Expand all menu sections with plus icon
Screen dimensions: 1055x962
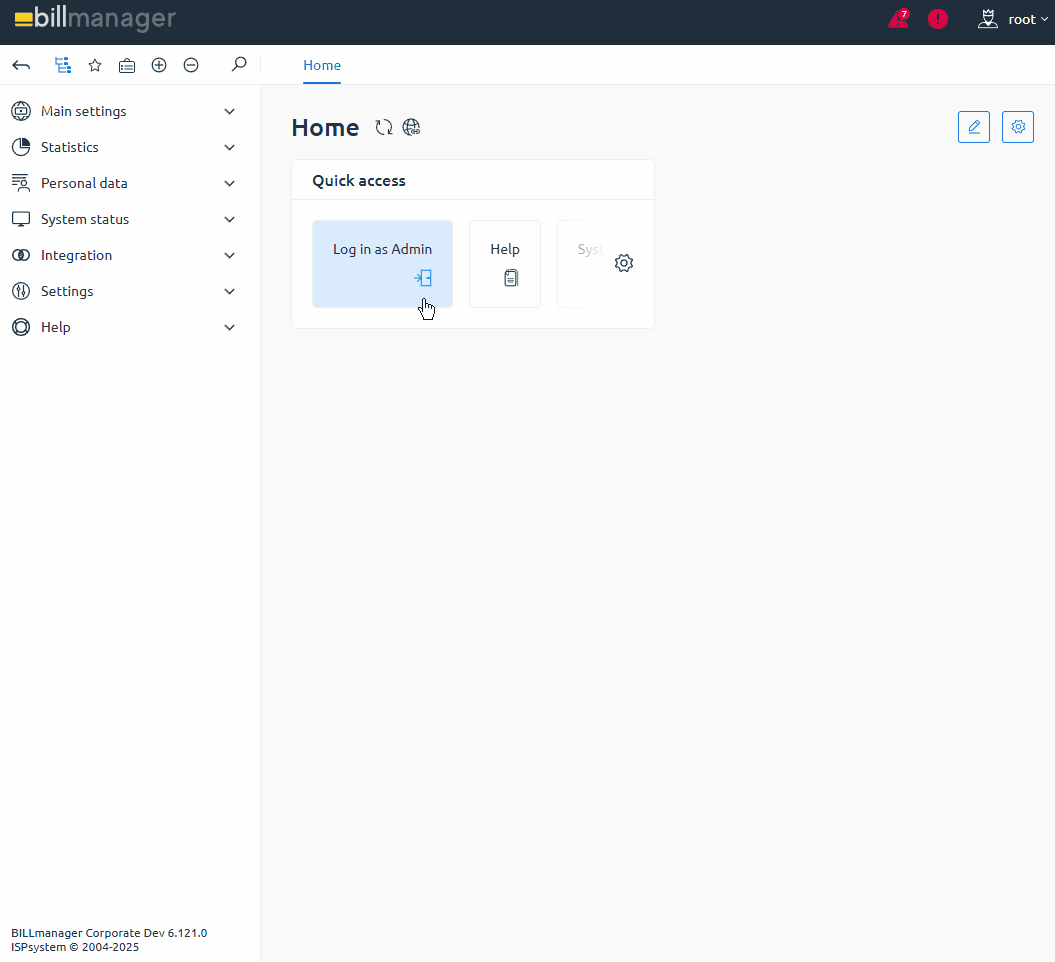pyautogui.click(x=159, y=65)
